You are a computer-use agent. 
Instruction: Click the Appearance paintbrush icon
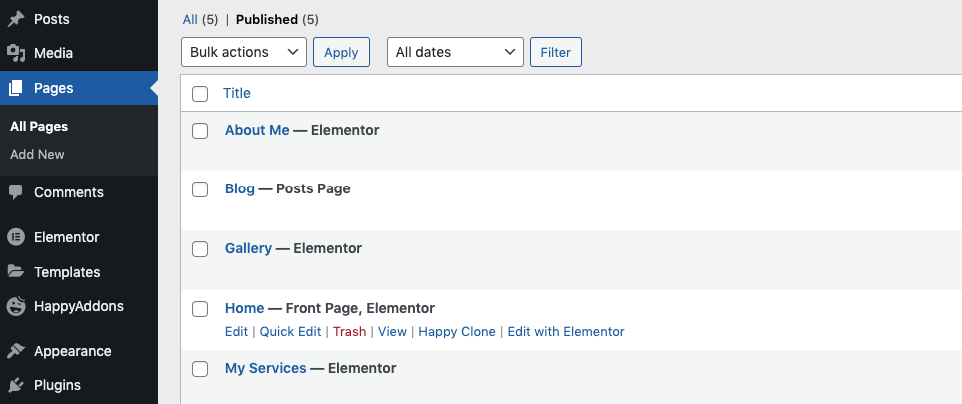(x=16, y=351)
